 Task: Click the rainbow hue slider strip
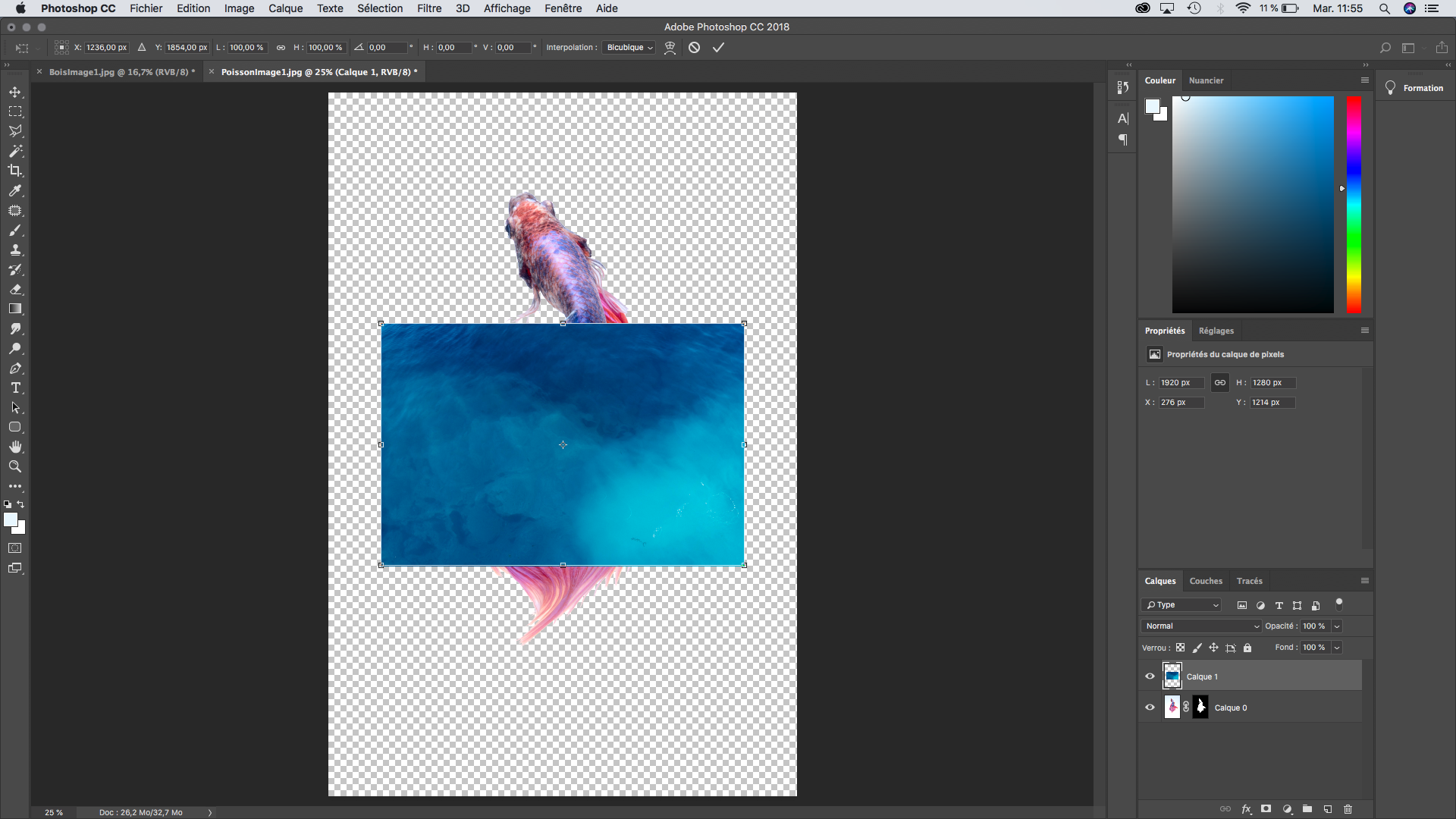[x=1354, y=205]
